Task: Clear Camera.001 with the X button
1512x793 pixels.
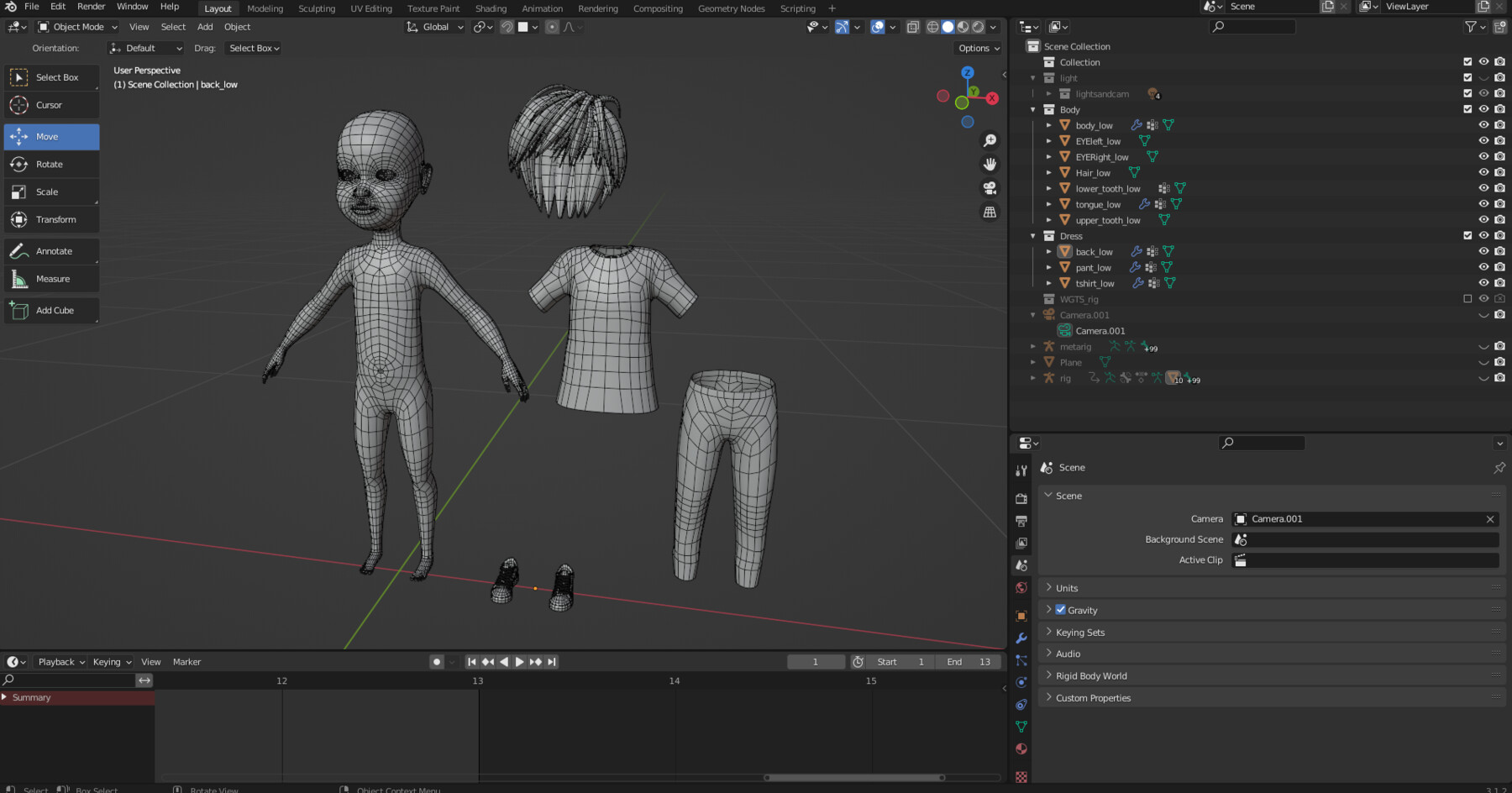Action: (x=1490, y=519)
